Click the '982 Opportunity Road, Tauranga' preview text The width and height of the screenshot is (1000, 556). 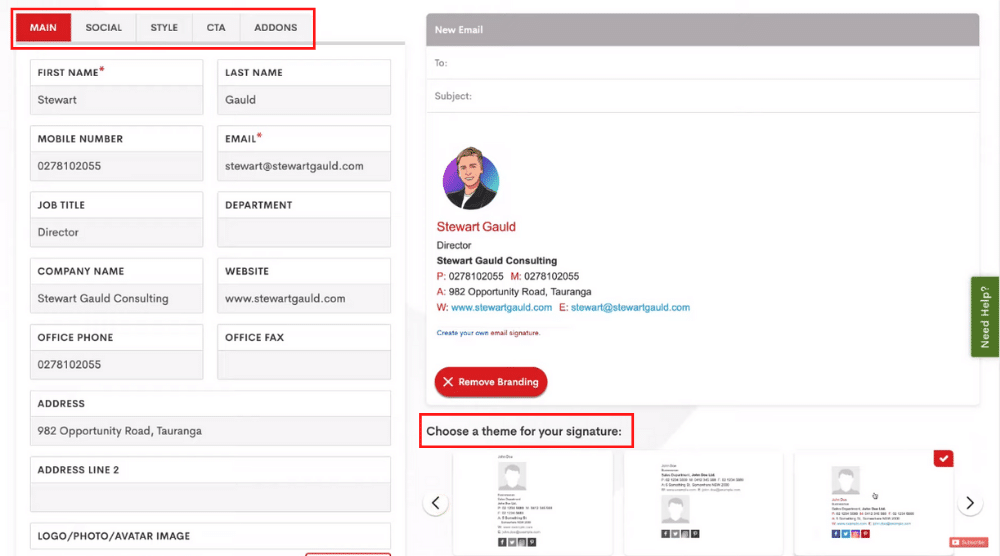[520, 292]
